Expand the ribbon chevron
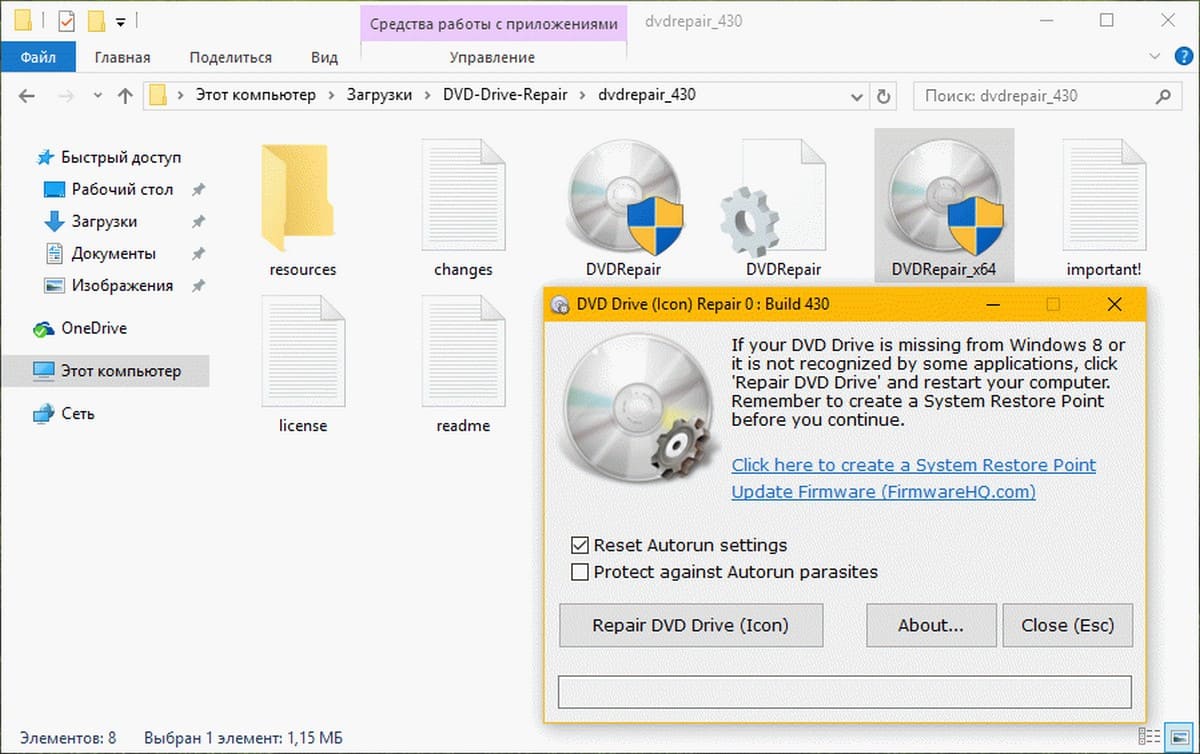This screenshot has width=1200, height=754. click(1155, 57)
